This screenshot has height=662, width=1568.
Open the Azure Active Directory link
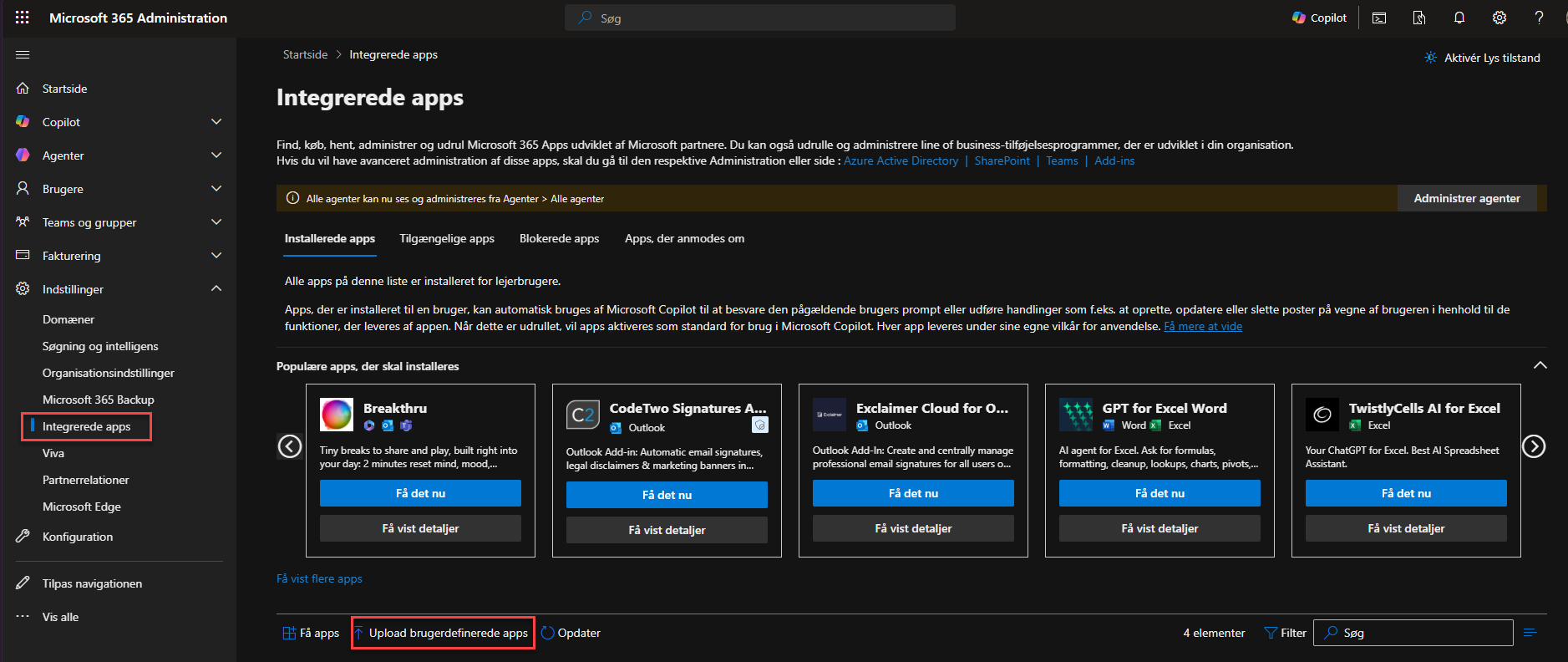coord(901,160)
